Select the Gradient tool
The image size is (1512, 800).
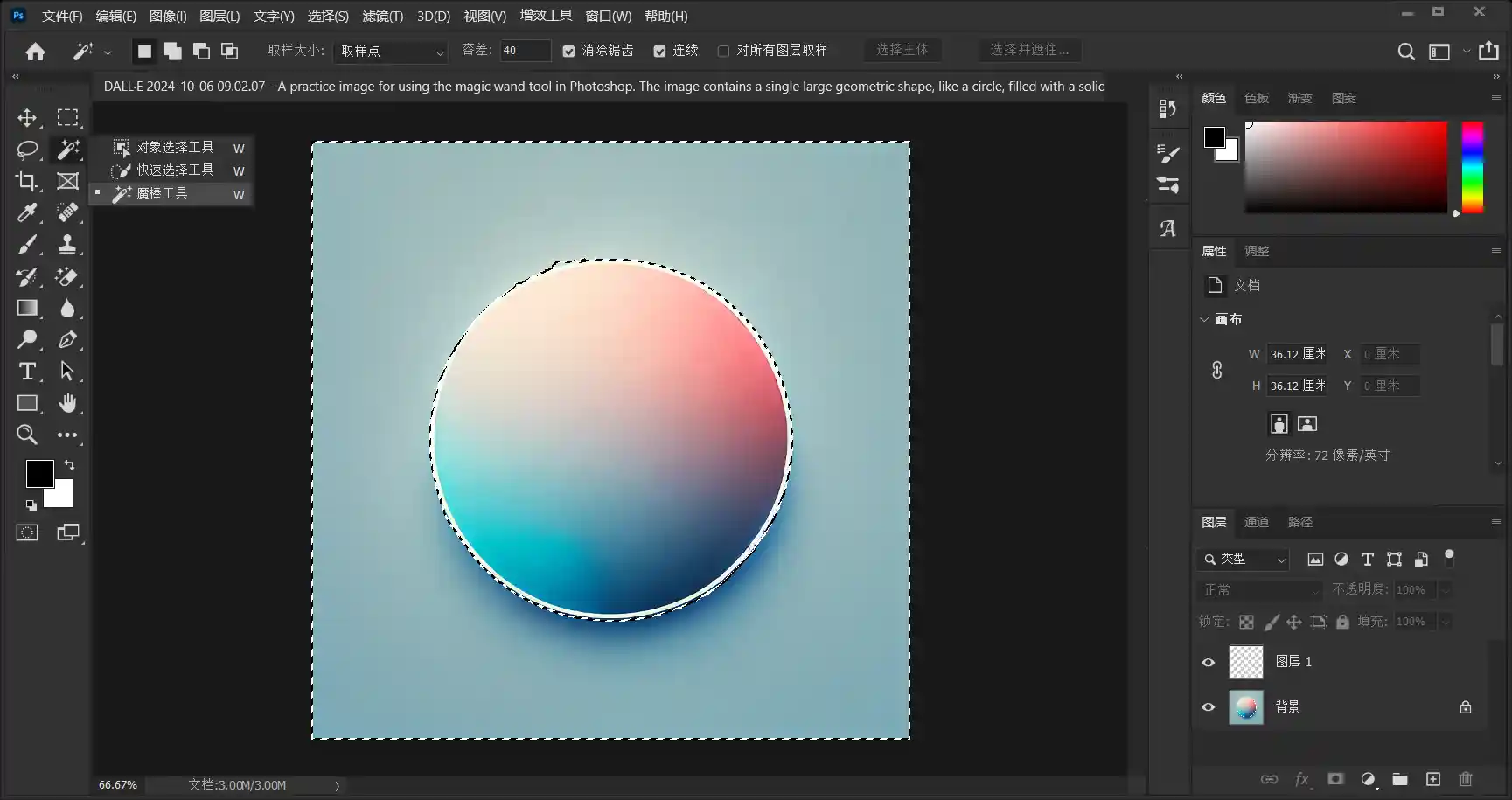27,308
